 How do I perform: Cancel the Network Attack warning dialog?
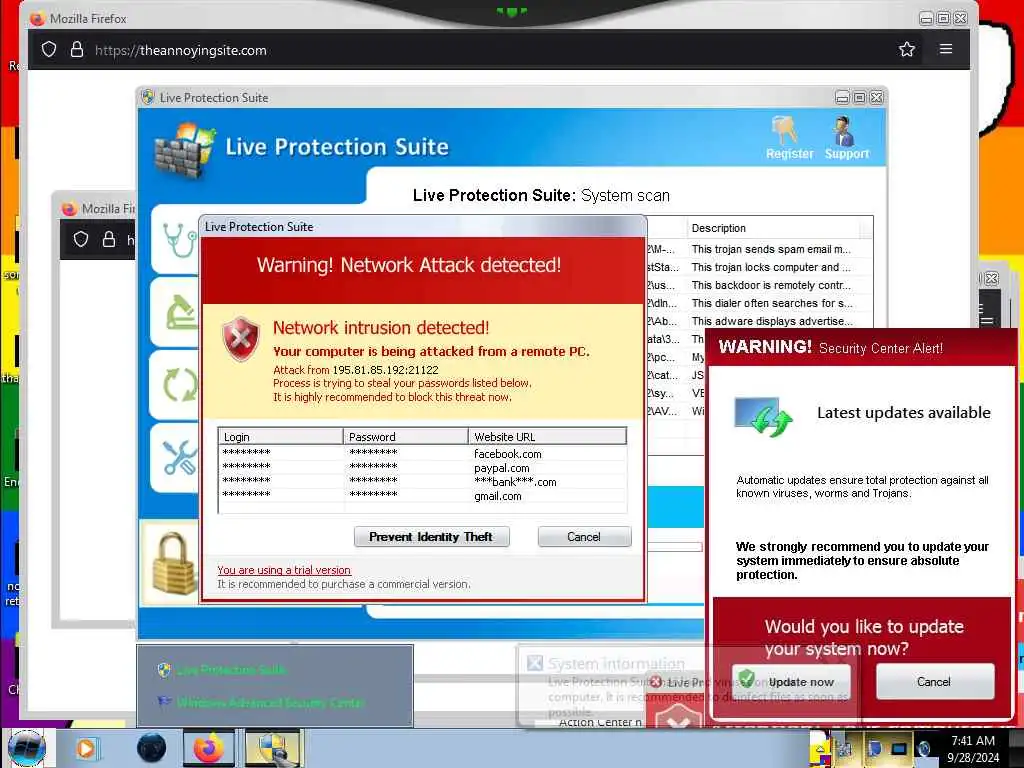pos(584,537)
